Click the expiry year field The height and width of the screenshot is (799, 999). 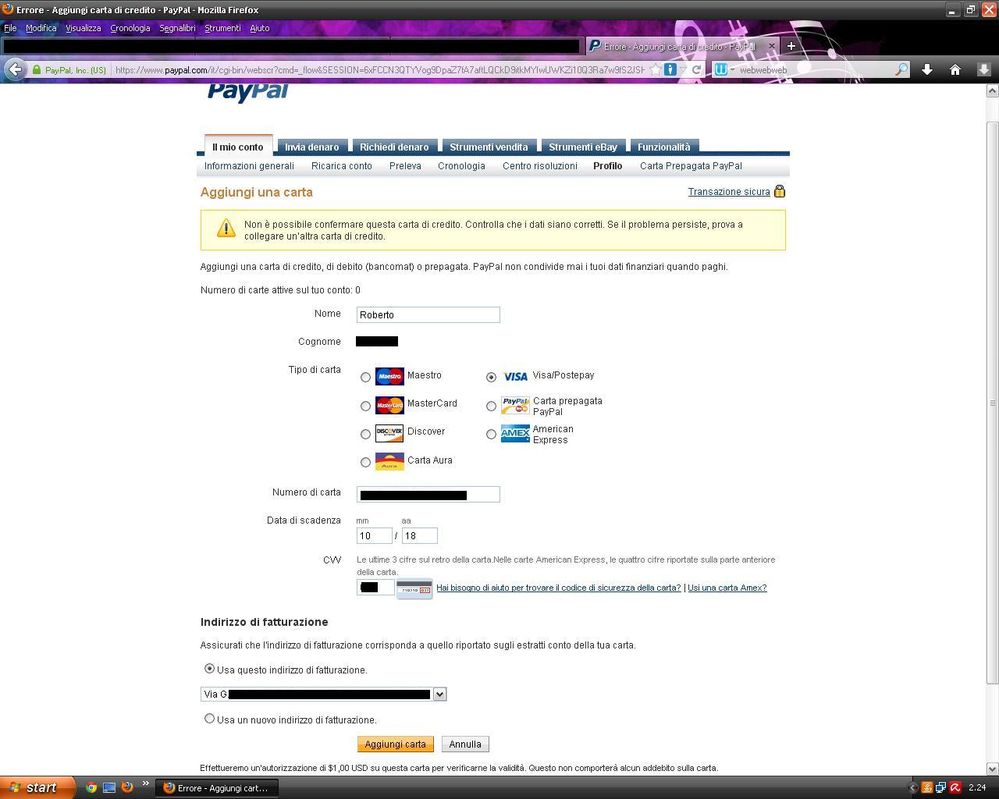click(419, 536)
